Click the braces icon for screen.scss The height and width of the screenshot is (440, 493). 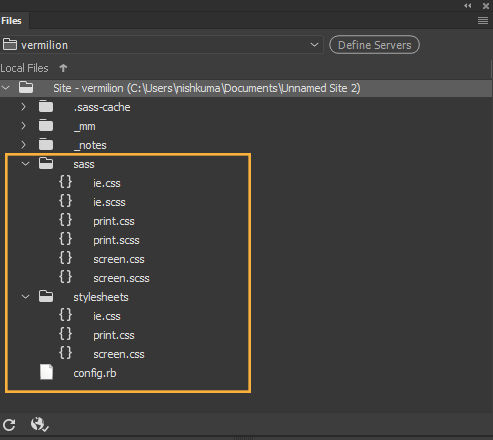click(65, 277)
